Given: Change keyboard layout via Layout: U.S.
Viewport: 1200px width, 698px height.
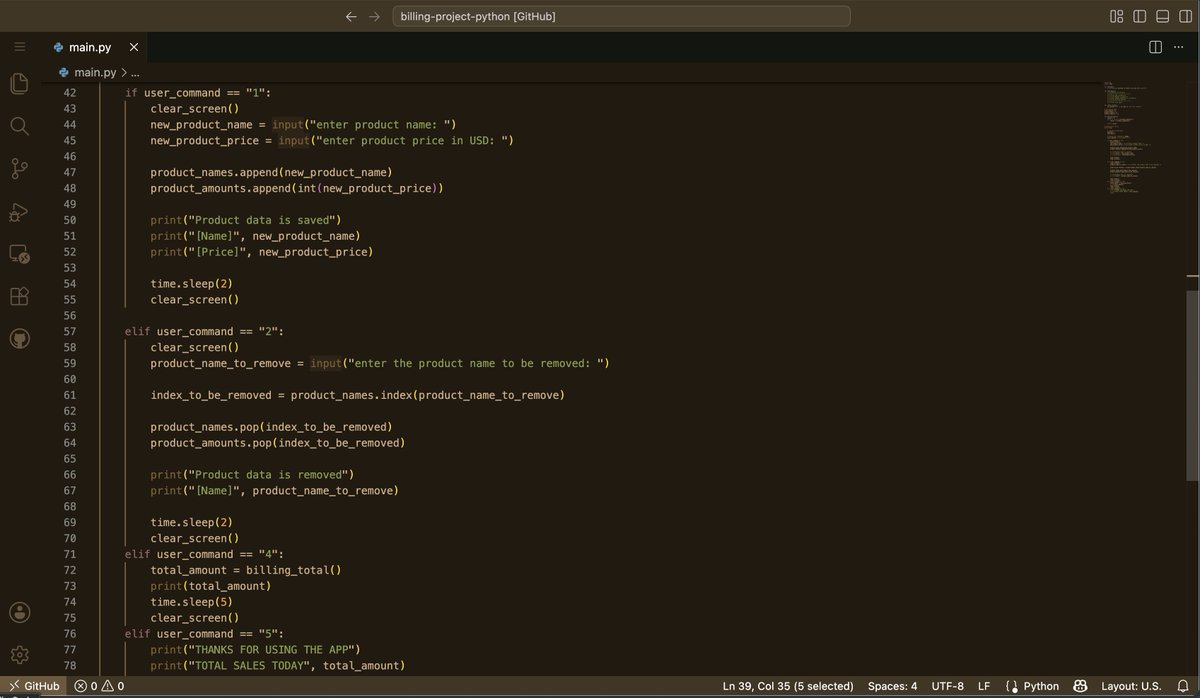Looking at the screenshot, I should (x=1131, y=686).
